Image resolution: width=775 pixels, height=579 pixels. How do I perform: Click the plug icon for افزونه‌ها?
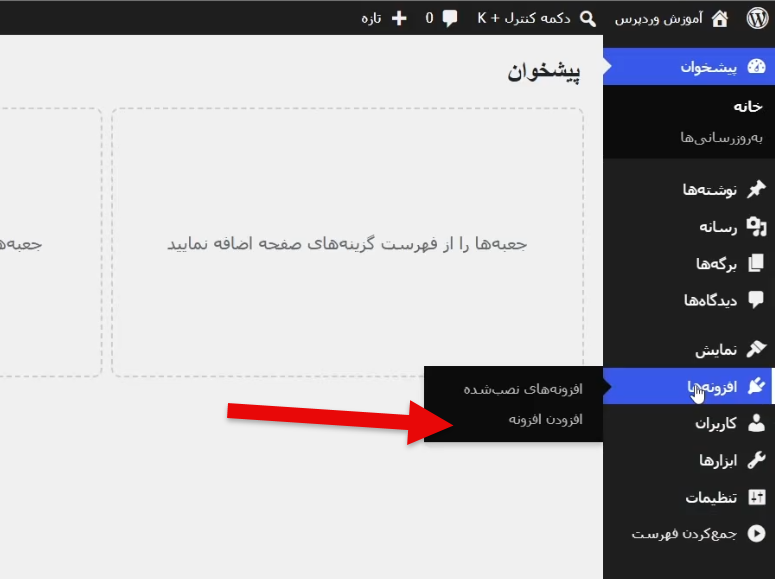click(756, 386)
